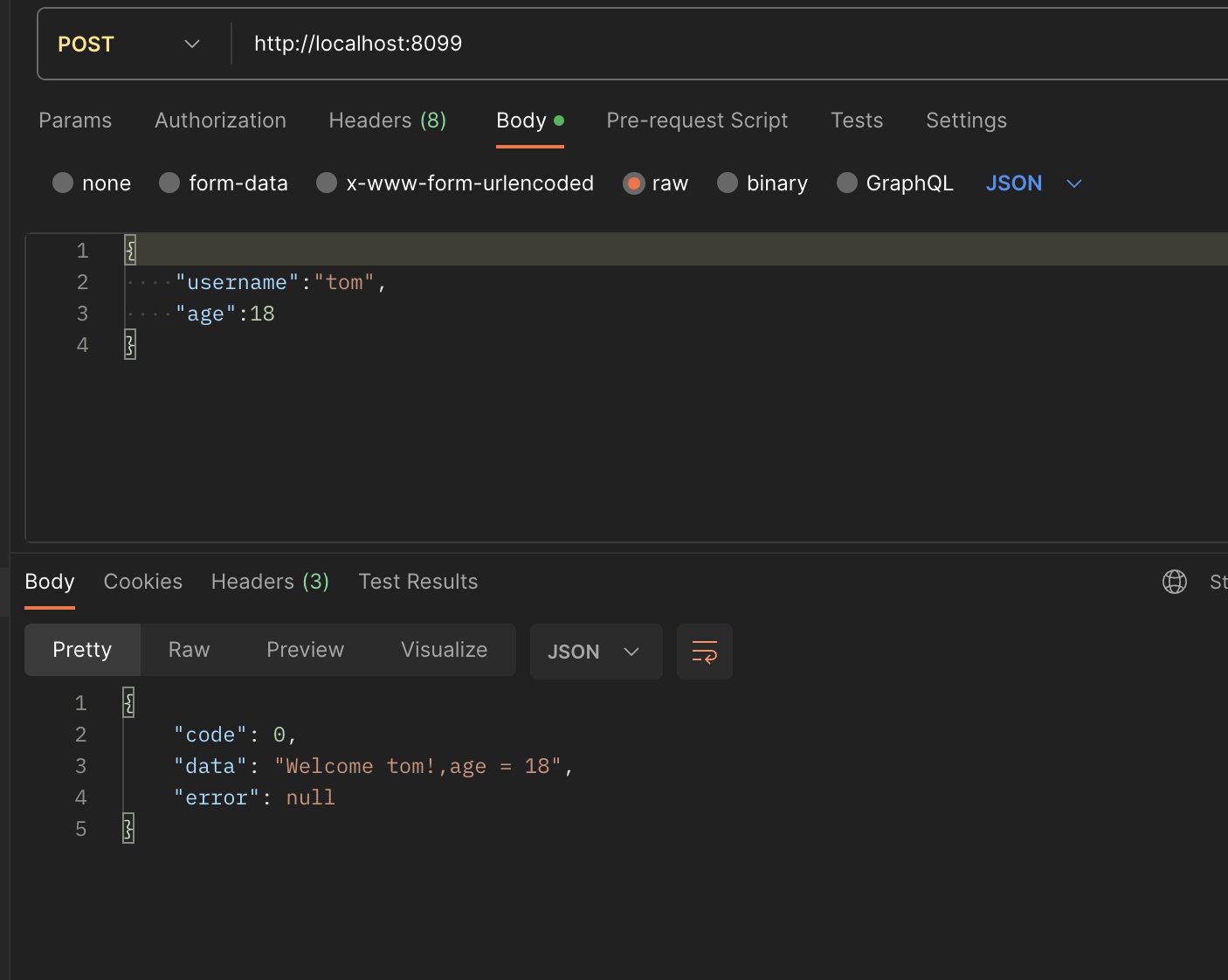This screenshot has width=1228, height=980.
Task: Select the binary body radio button
Action: click(728, 183)
